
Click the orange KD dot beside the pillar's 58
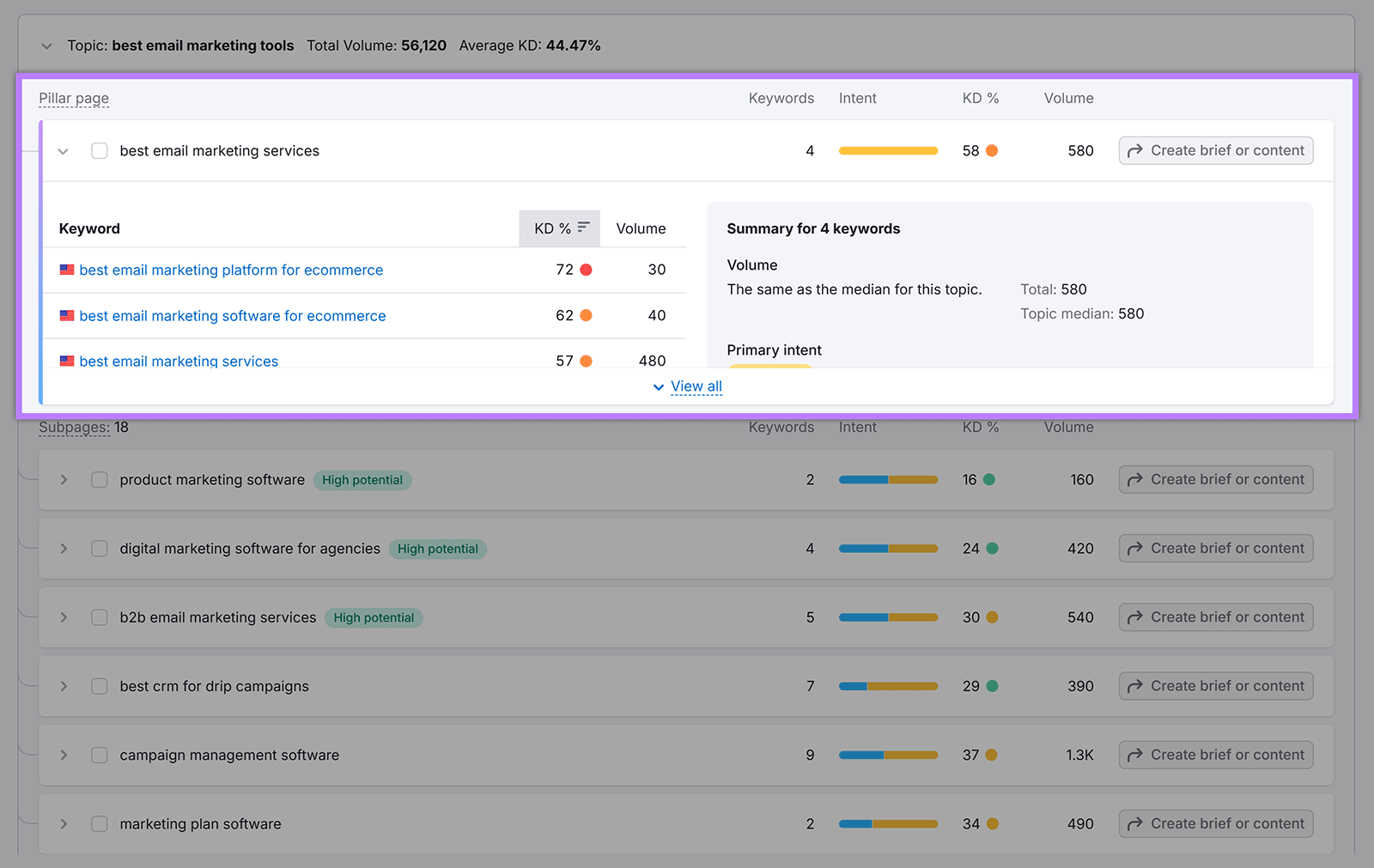[993, 150]
